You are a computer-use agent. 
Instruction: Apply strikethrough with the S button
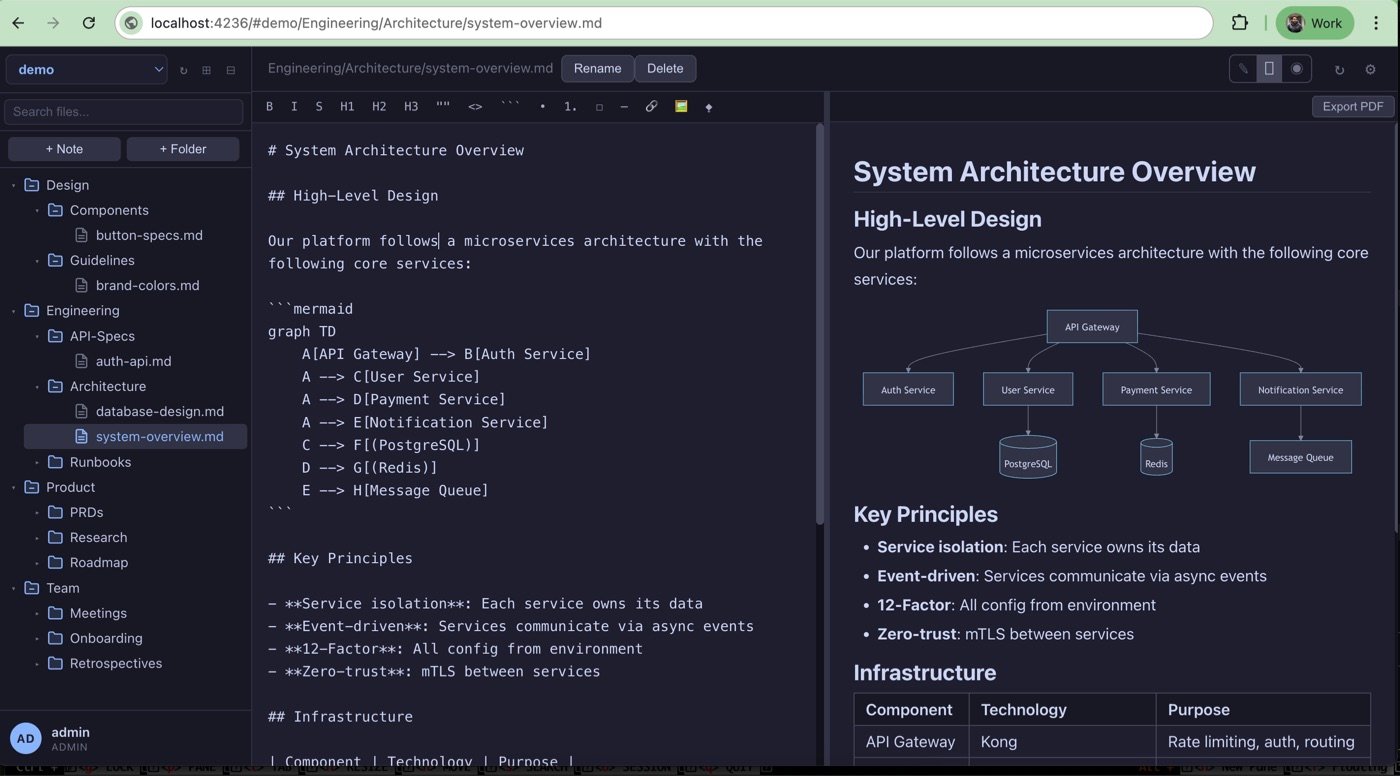pyautogui.click(x=319, y=106)
